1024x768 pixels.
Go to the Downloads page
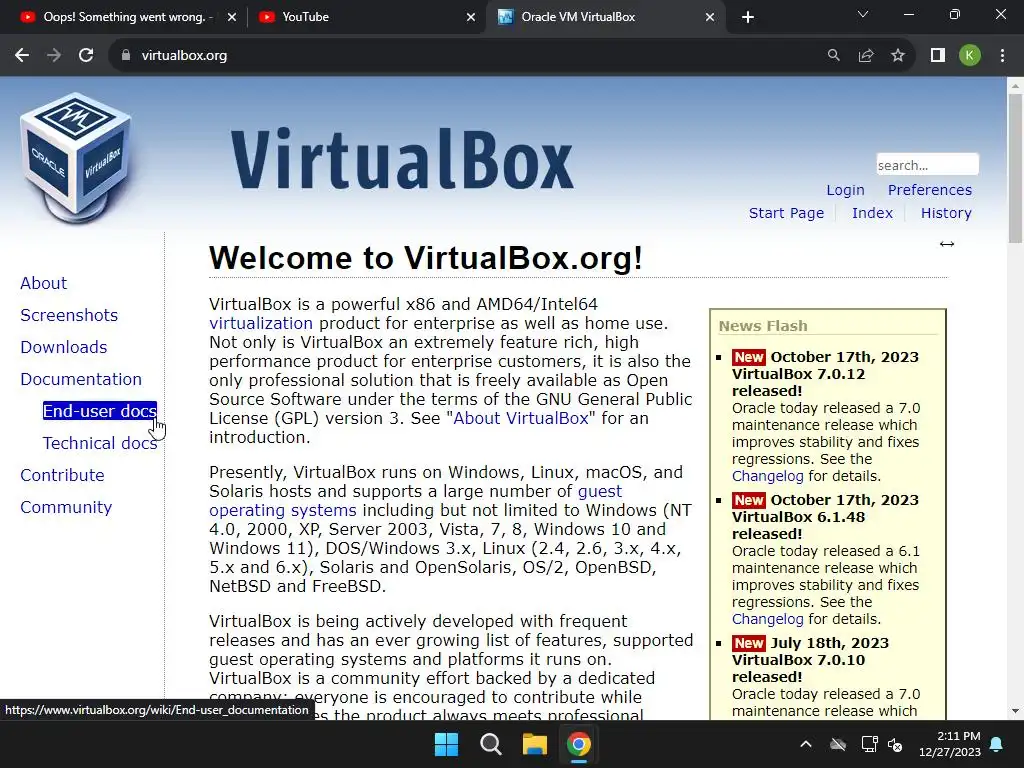click(x=64, y=347)
